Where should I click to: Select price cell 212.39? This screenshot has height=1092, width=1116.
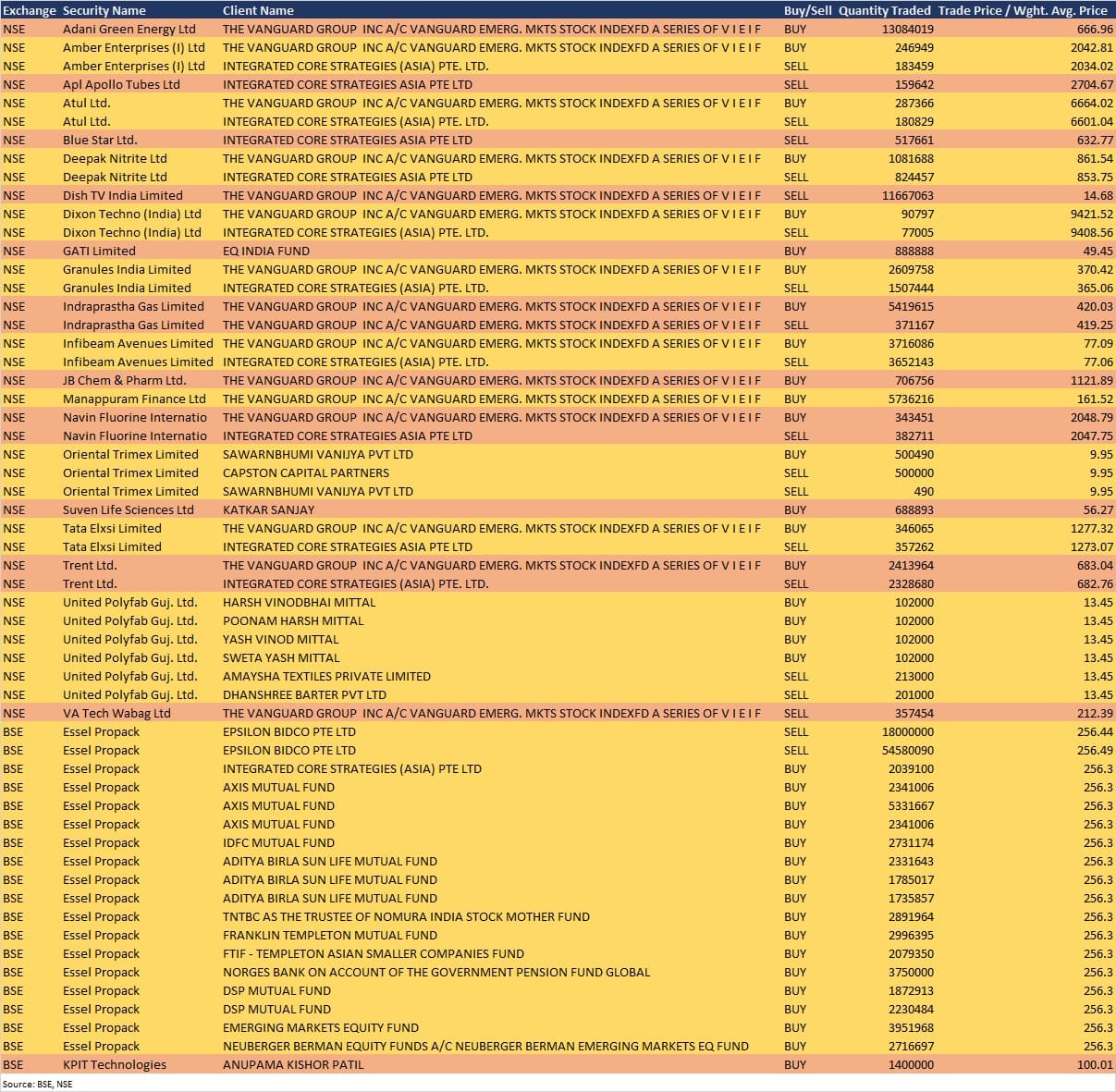click(1095, 713)
